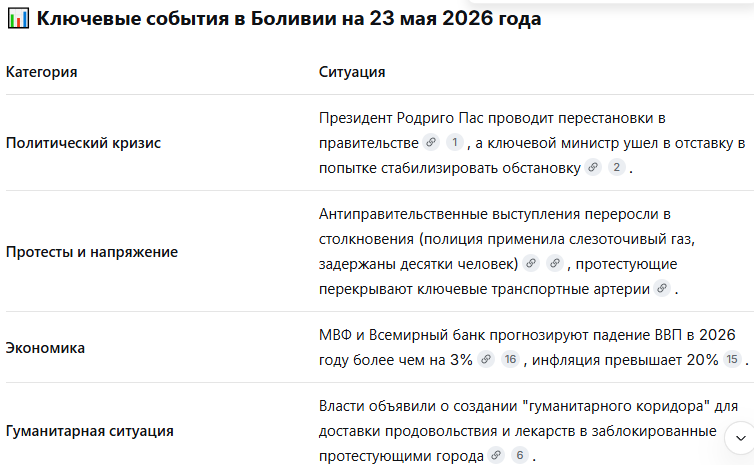754x465 pixels.
Task: Click the link icon after 'протестующими города'
Action: 496,455
